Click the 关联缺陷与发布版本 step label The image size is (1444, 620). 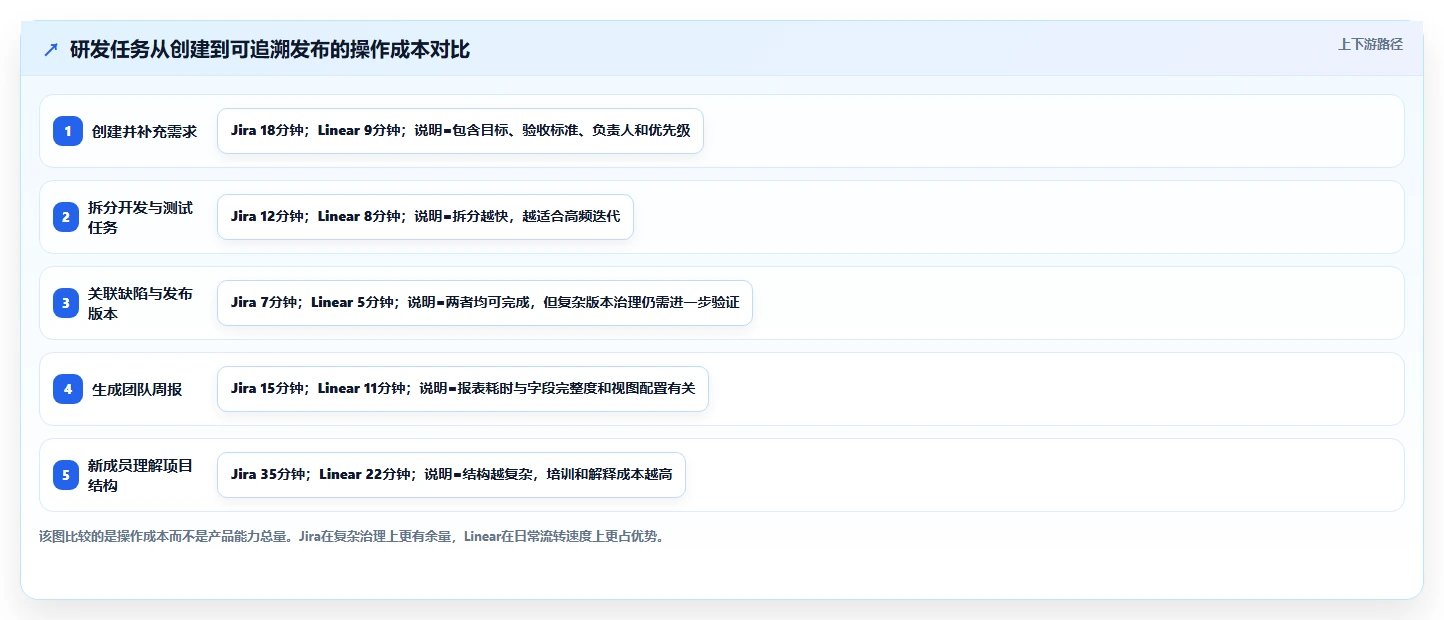(141, 303)
